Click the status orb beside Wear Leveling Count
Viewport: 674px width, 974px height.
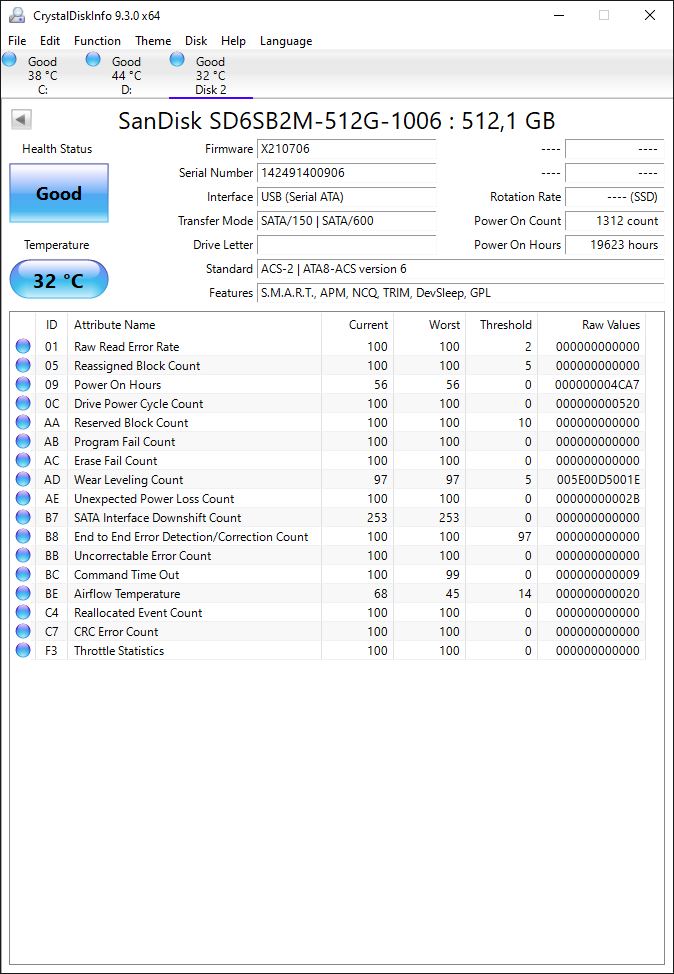(23, 479)
